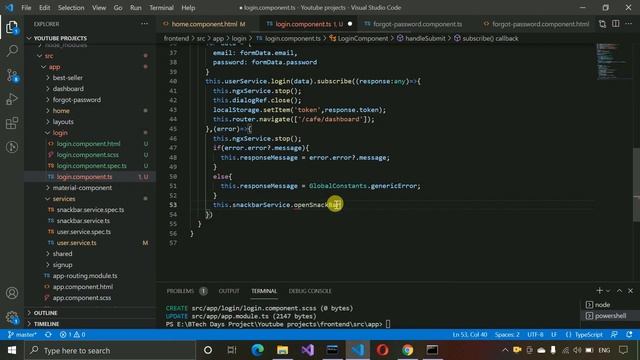Viewport: 640px width, 360px height.
Task: Click the editor vertical scrollbar
Action: [636, 184]
